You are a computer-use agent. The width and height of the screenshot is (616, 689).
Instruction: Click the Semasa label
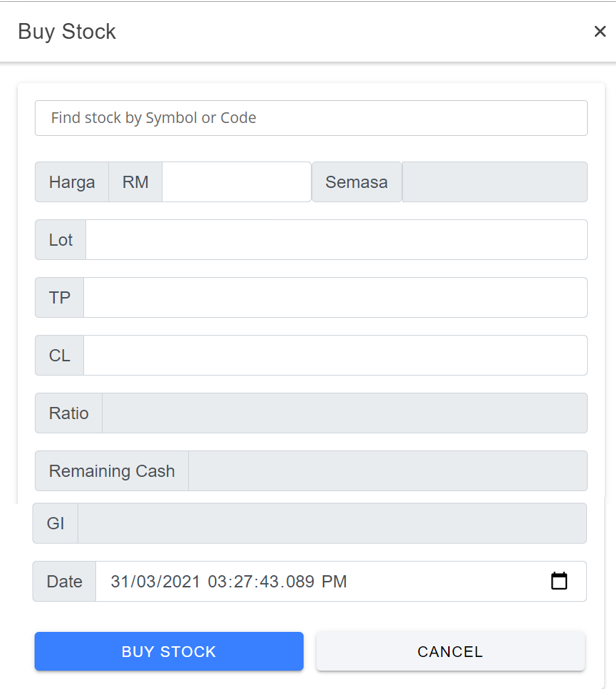[x=357, y=182]
